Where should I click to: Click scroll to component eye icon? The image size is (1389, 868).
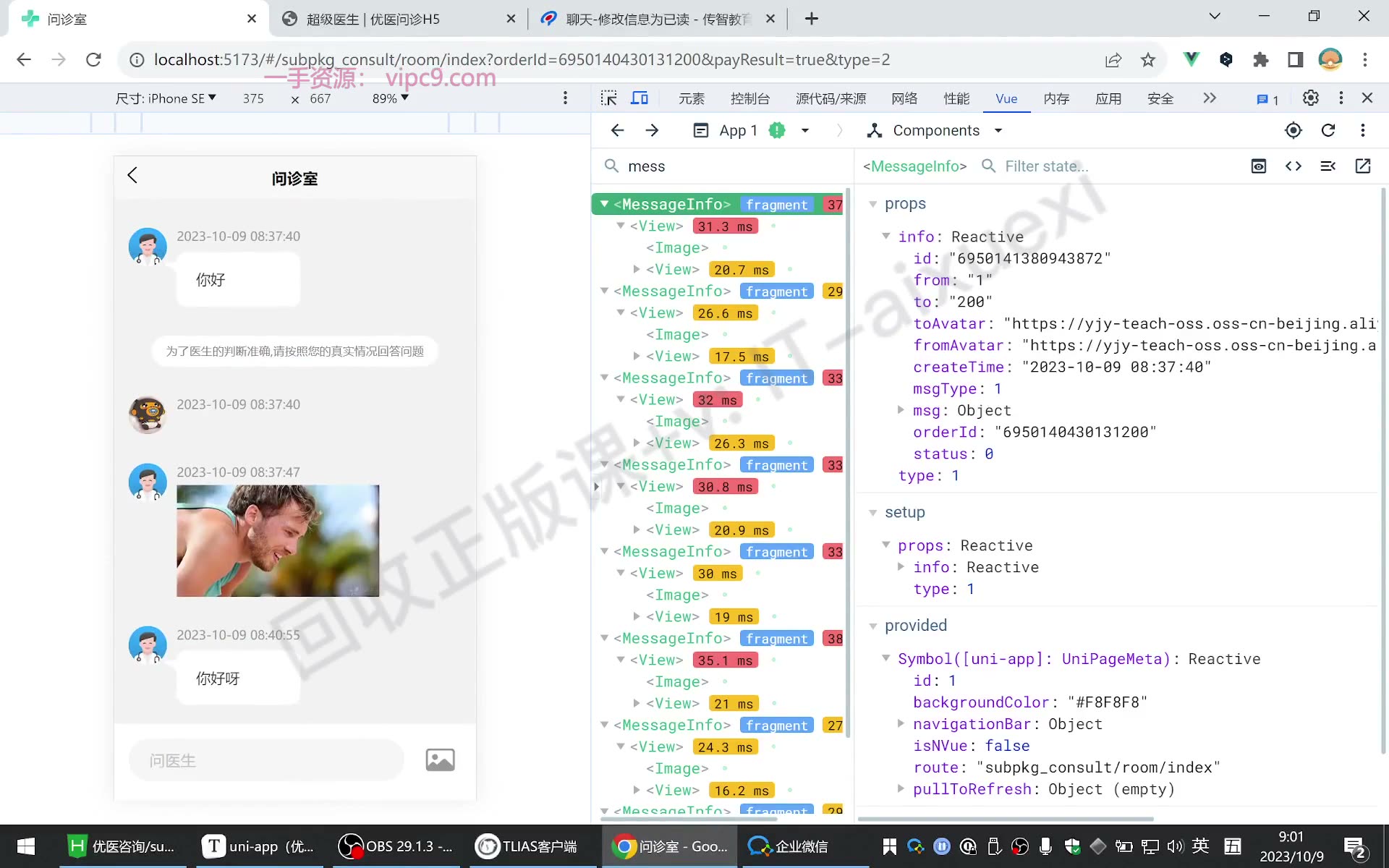pos(1259,166)
